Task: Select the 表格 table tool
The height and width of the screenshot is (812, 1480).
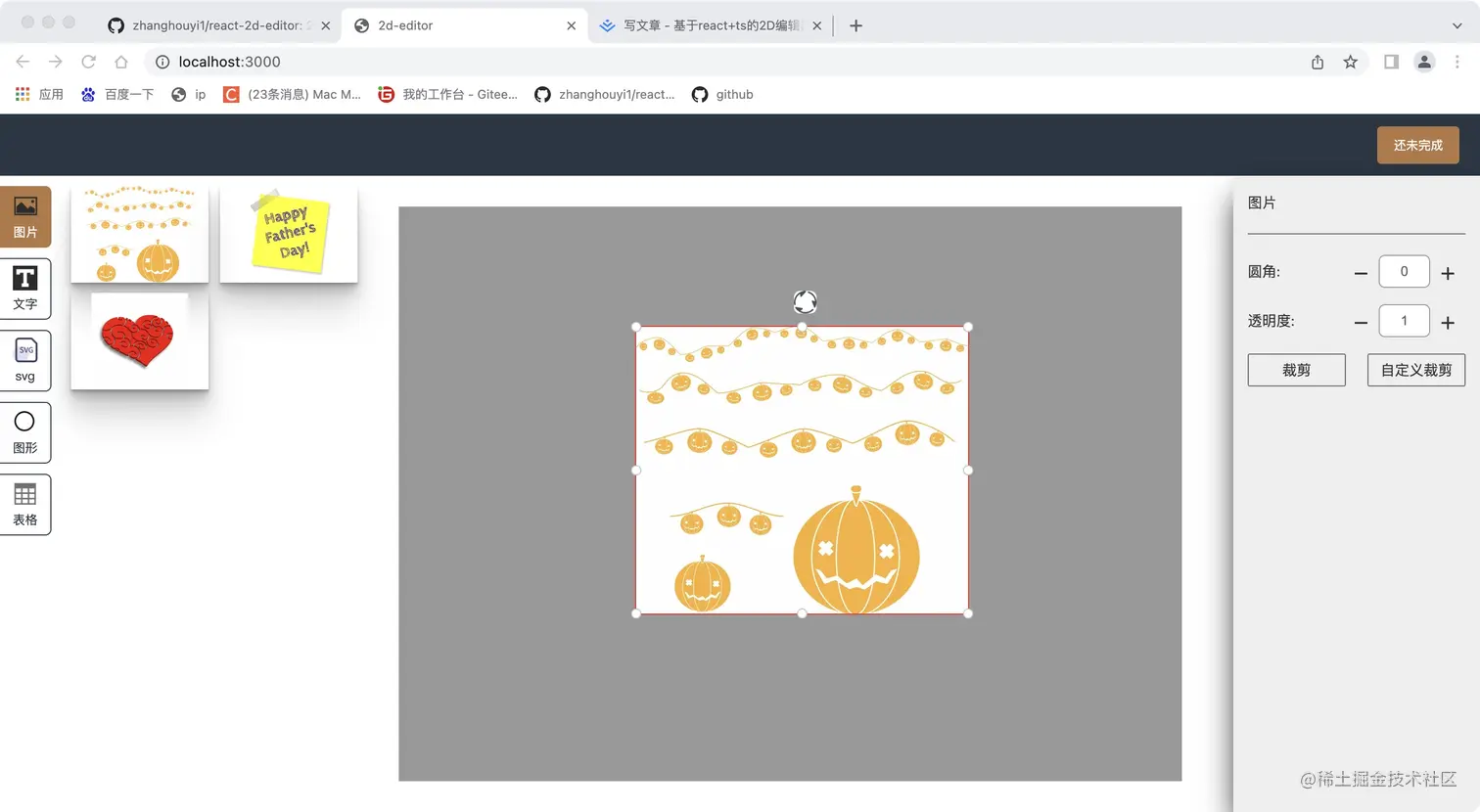Action: [x=25, y=505]
